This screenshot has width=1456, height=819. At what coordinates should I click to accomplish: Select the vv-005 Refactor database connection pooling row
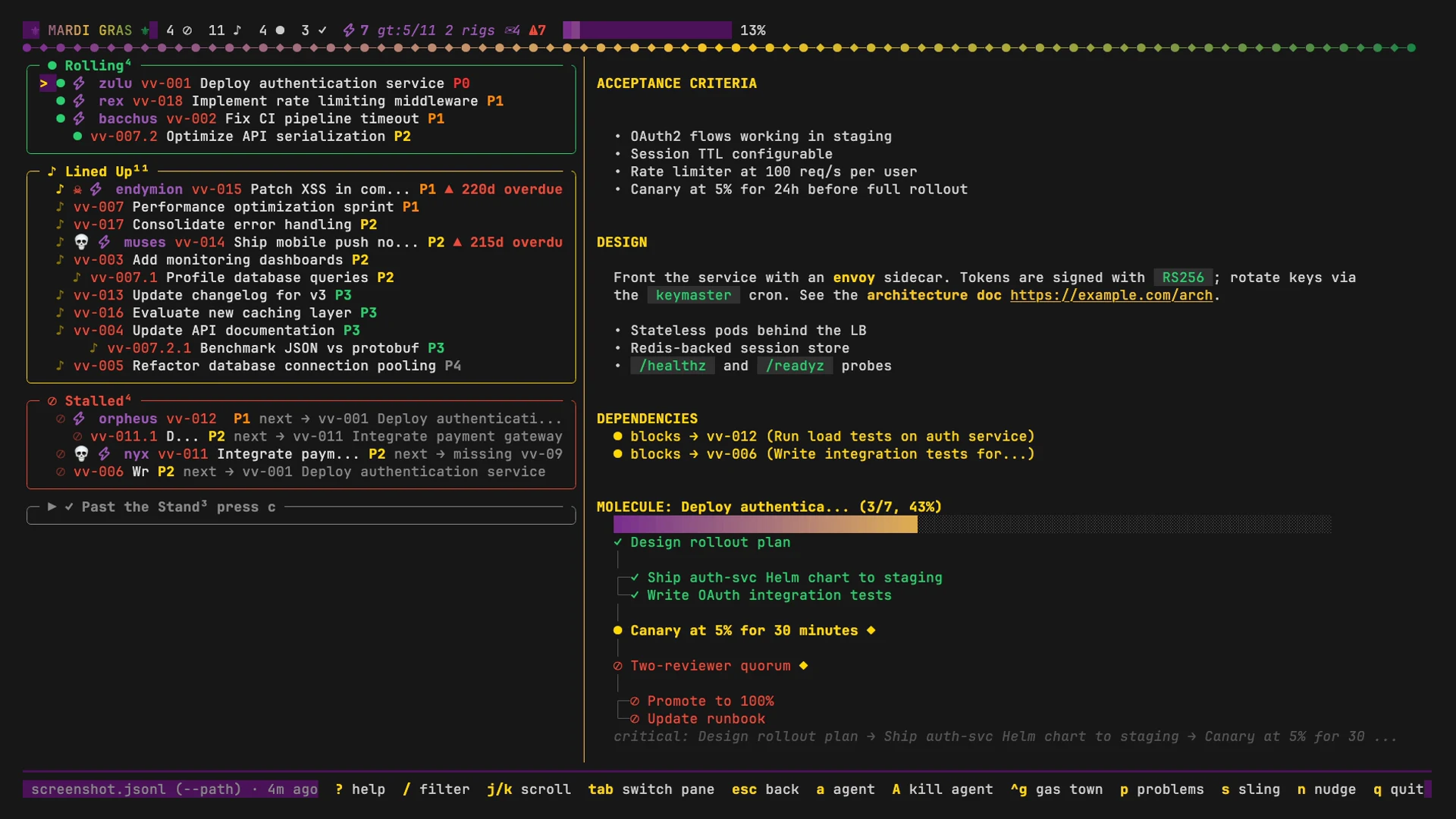coord(259,366)
